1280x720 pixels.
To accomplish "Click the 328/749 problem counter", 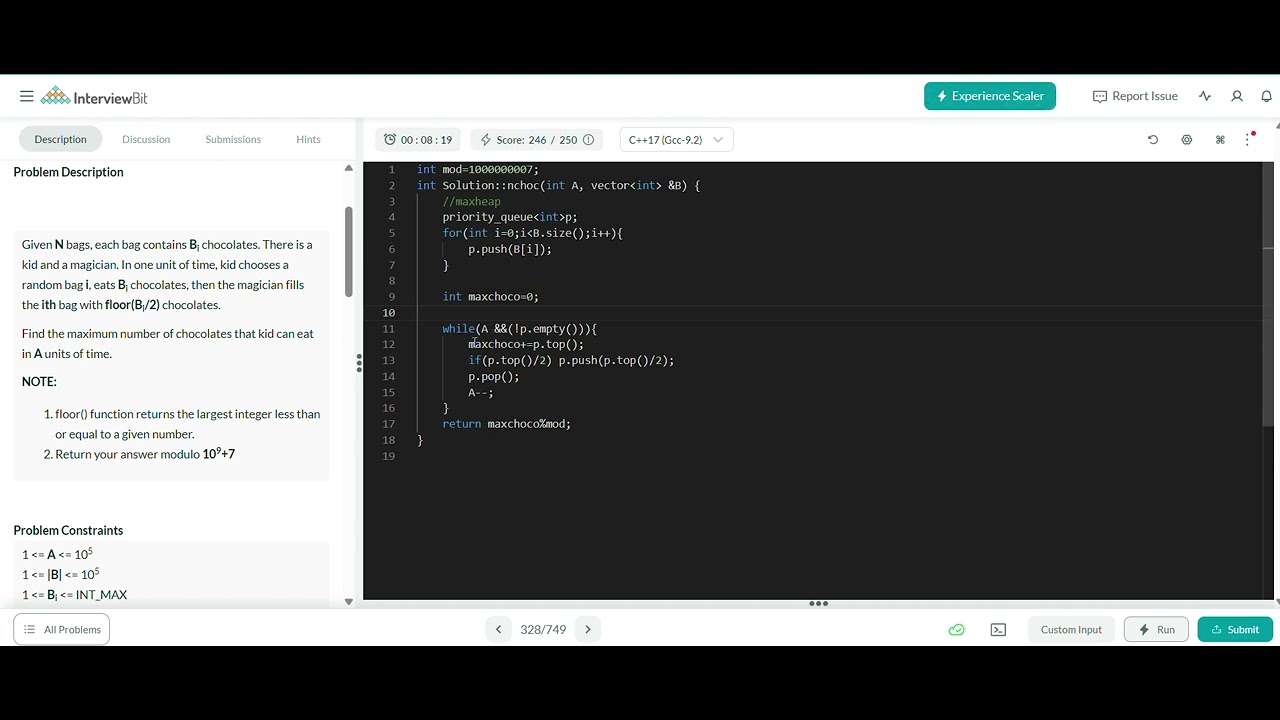I will click(543, 629).
